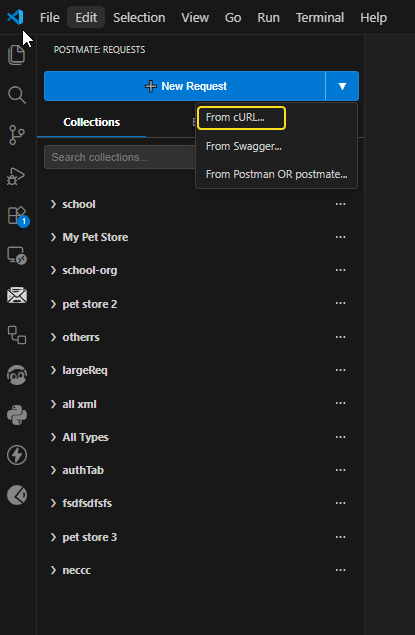Open the more options for authTab

point(341,470)
